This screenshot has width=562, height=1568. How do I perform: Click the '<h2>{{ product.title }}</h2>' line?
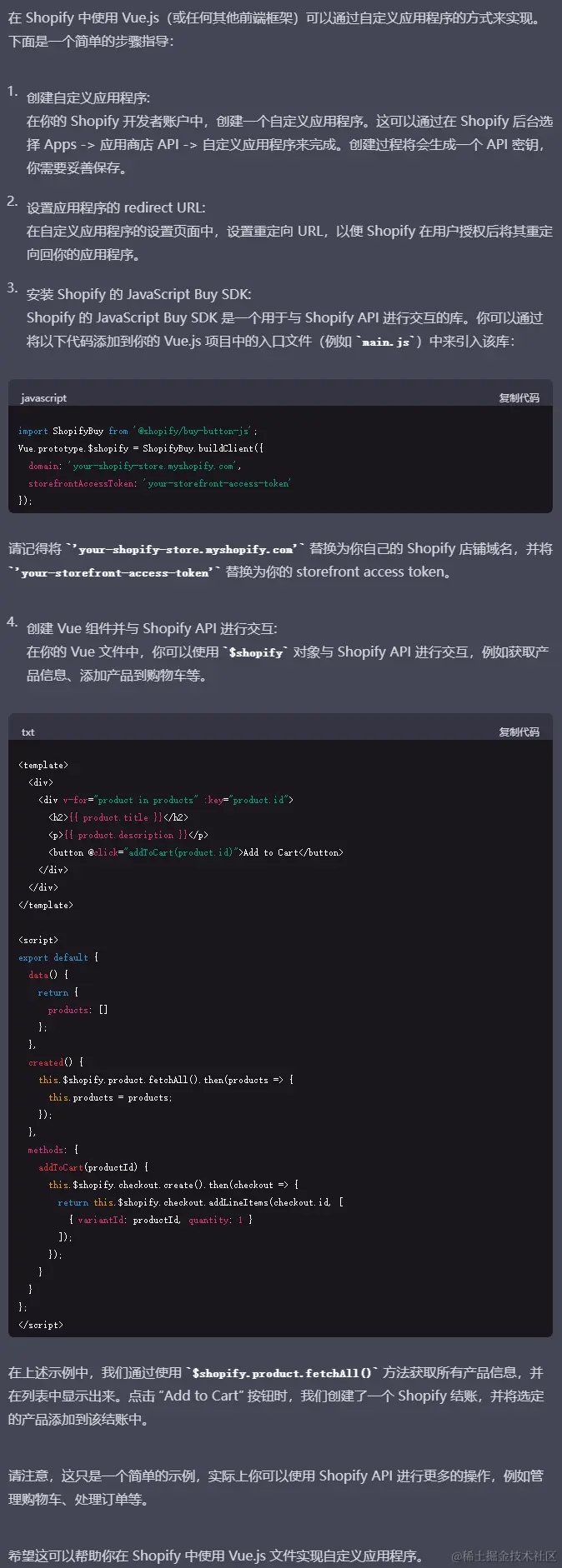118,817
